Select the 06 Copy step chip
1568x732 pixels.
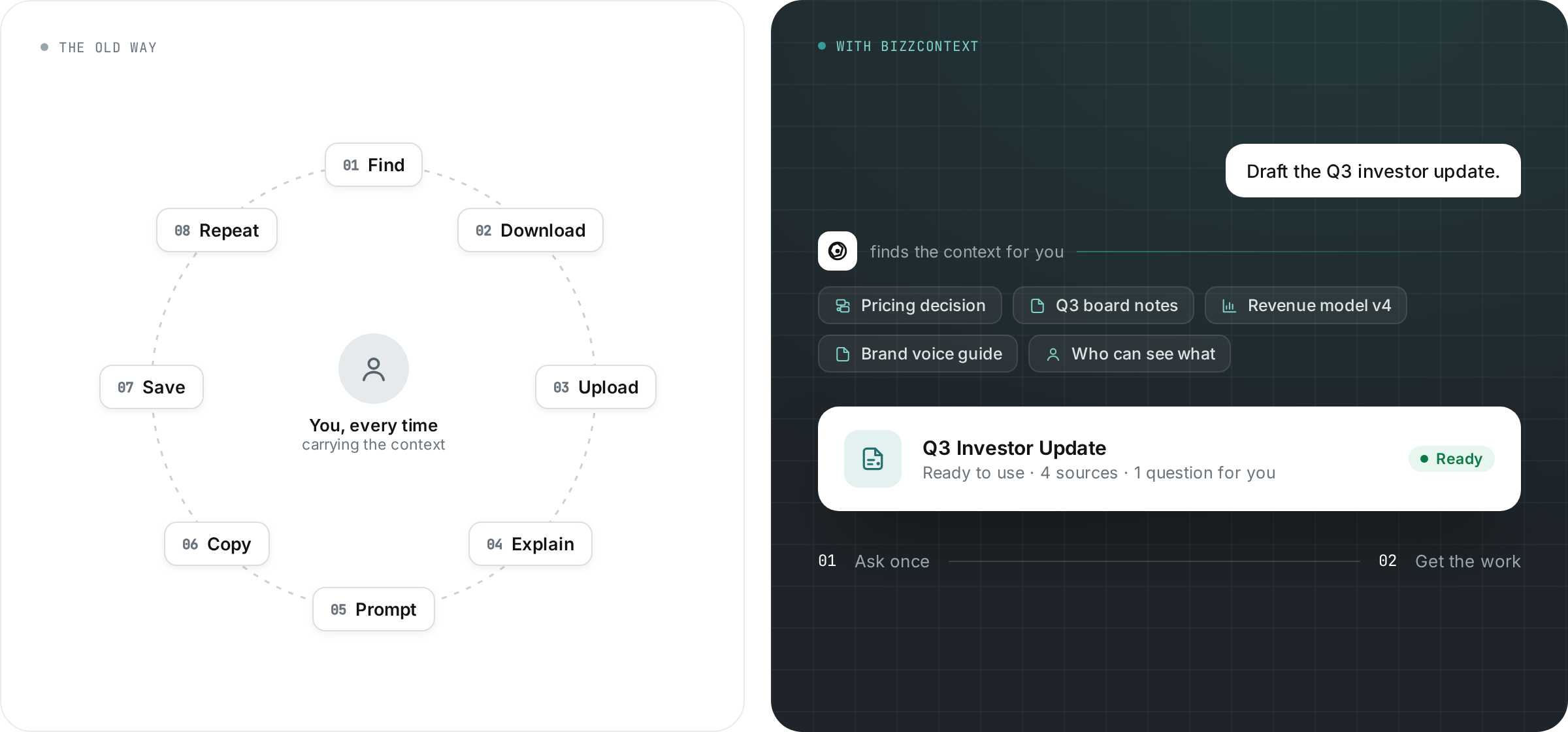[x=217, y=544]
